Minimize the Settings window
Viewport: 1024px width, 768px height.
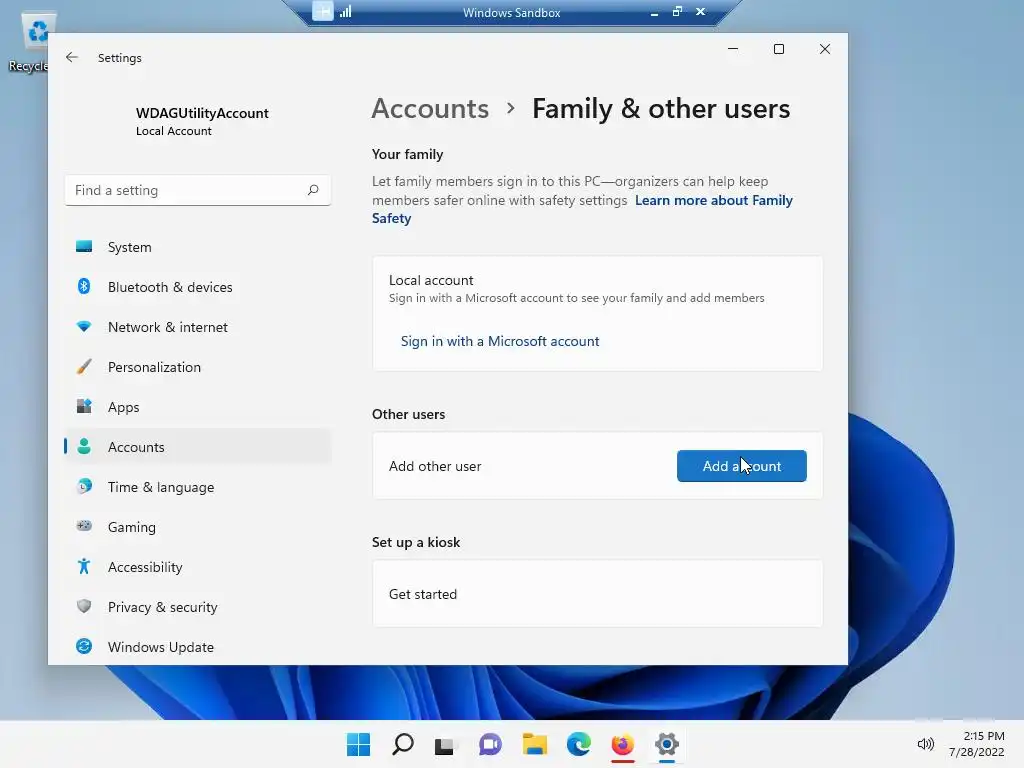[733, 49]
